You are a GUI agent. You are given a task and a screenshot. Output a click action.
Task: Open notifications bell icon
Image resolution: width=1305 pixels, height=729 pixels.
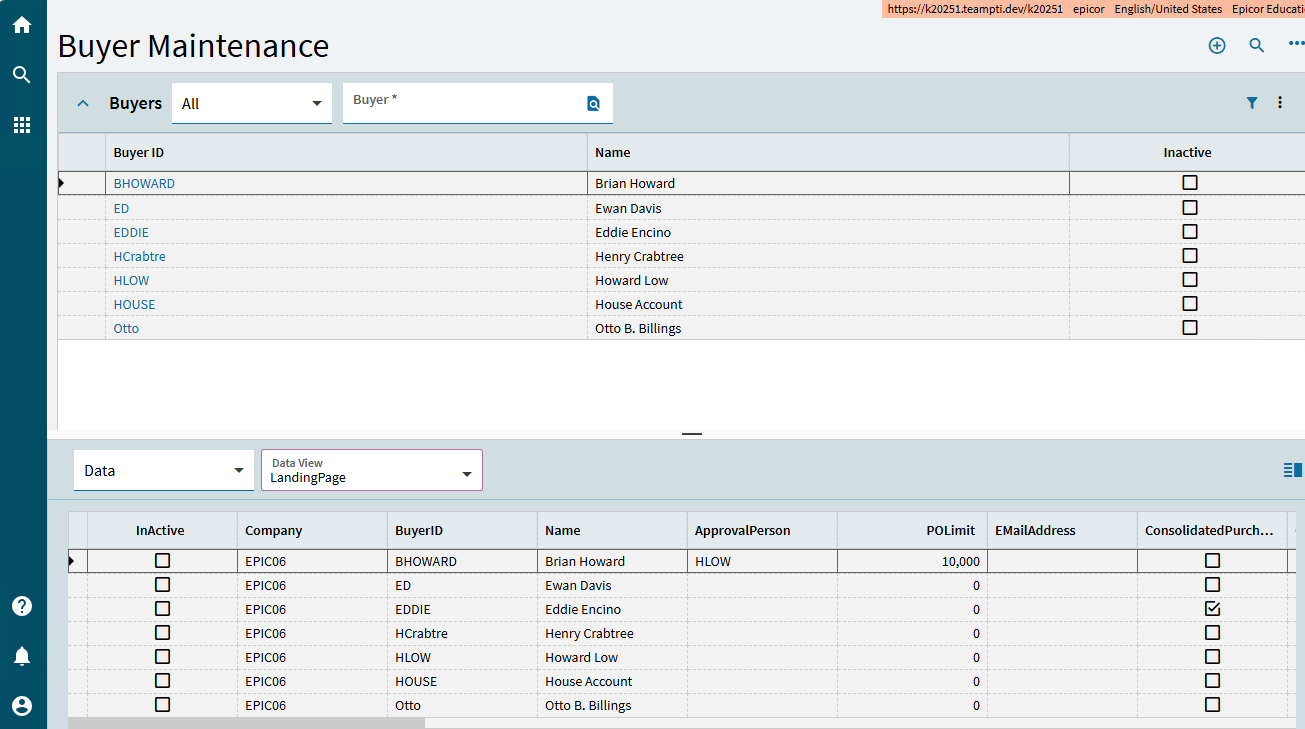pyautogui.click(x=22, y=656)
